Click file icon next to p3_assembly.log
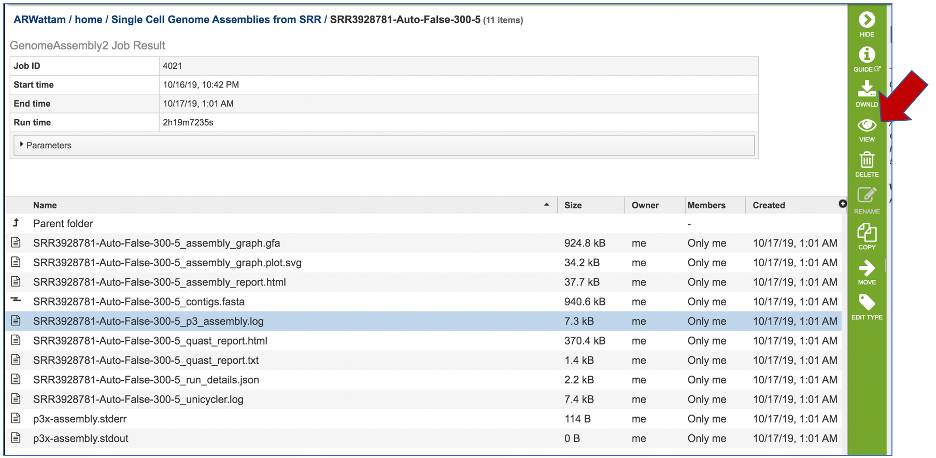The height and width of the screenshot is (458, 936). point(16,321)
